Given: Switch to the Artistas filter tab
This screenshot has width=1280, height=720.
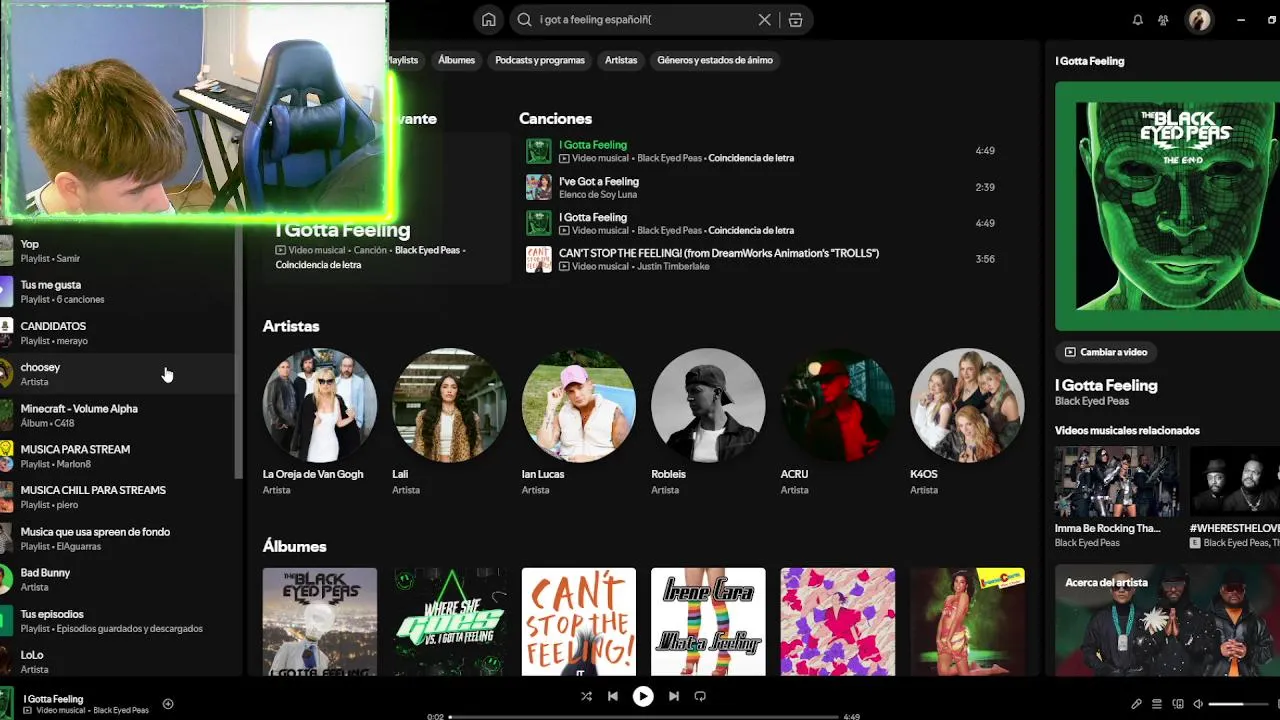Looking at the screenshot, I should click(x=621, y=60).
